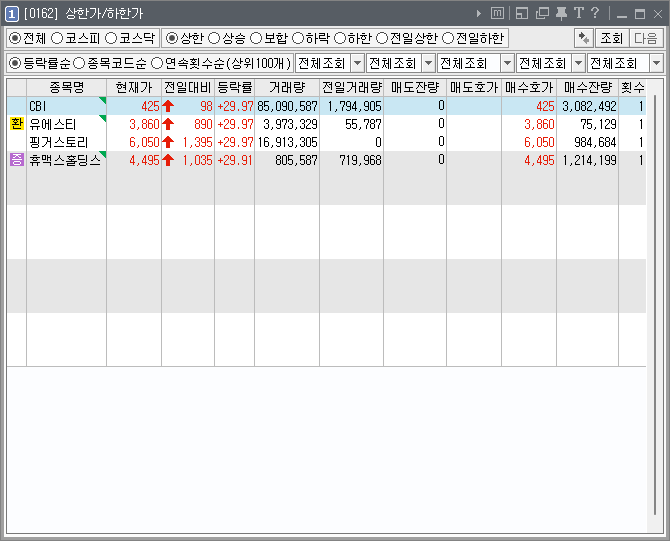Select the 휴맥스홀딩스 stock name
Image resolution: width=670 pixels, height=541 pixels.
[65, 160]
